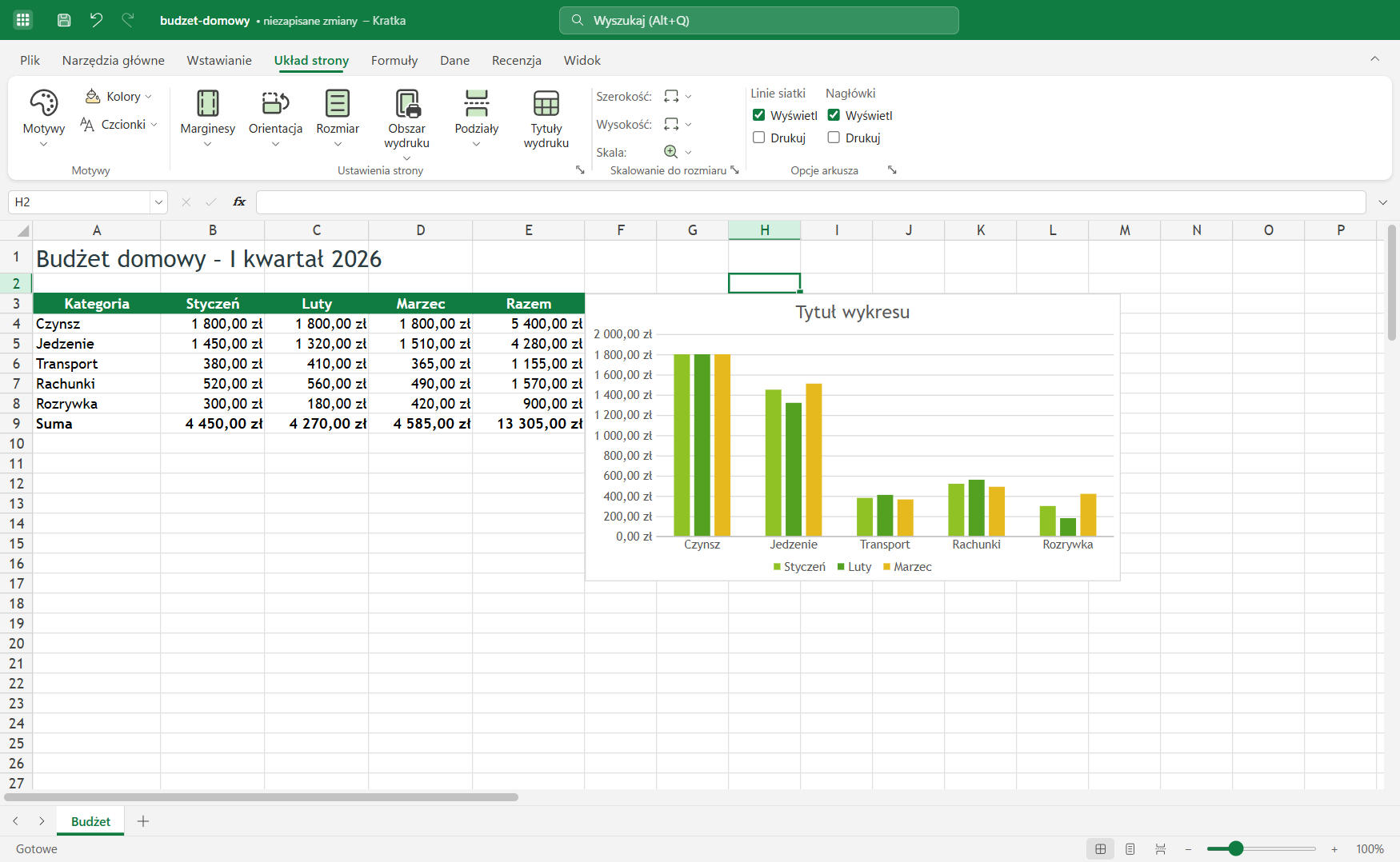
Task: Check Nagłówki Drukuj checkbox
Action: [x=834, y=138]
